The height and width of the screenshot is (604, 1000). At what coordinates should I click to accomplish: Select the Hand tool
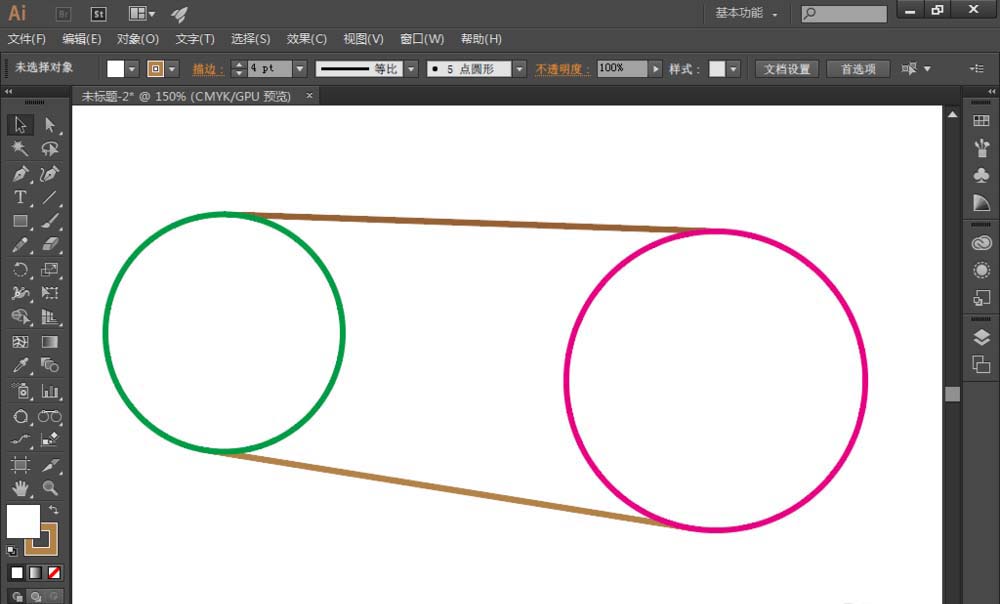tap(20, 489)
